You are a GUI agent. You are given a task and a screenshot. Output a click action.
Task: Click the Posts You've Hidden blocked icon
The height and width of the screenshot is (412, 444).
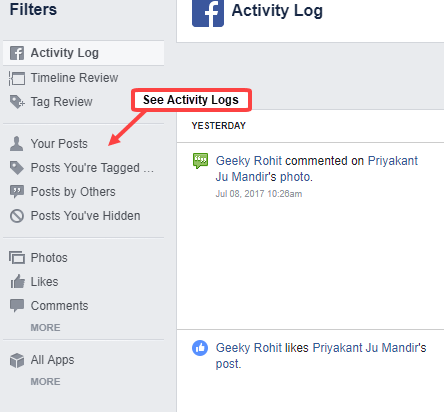(17, 216)
